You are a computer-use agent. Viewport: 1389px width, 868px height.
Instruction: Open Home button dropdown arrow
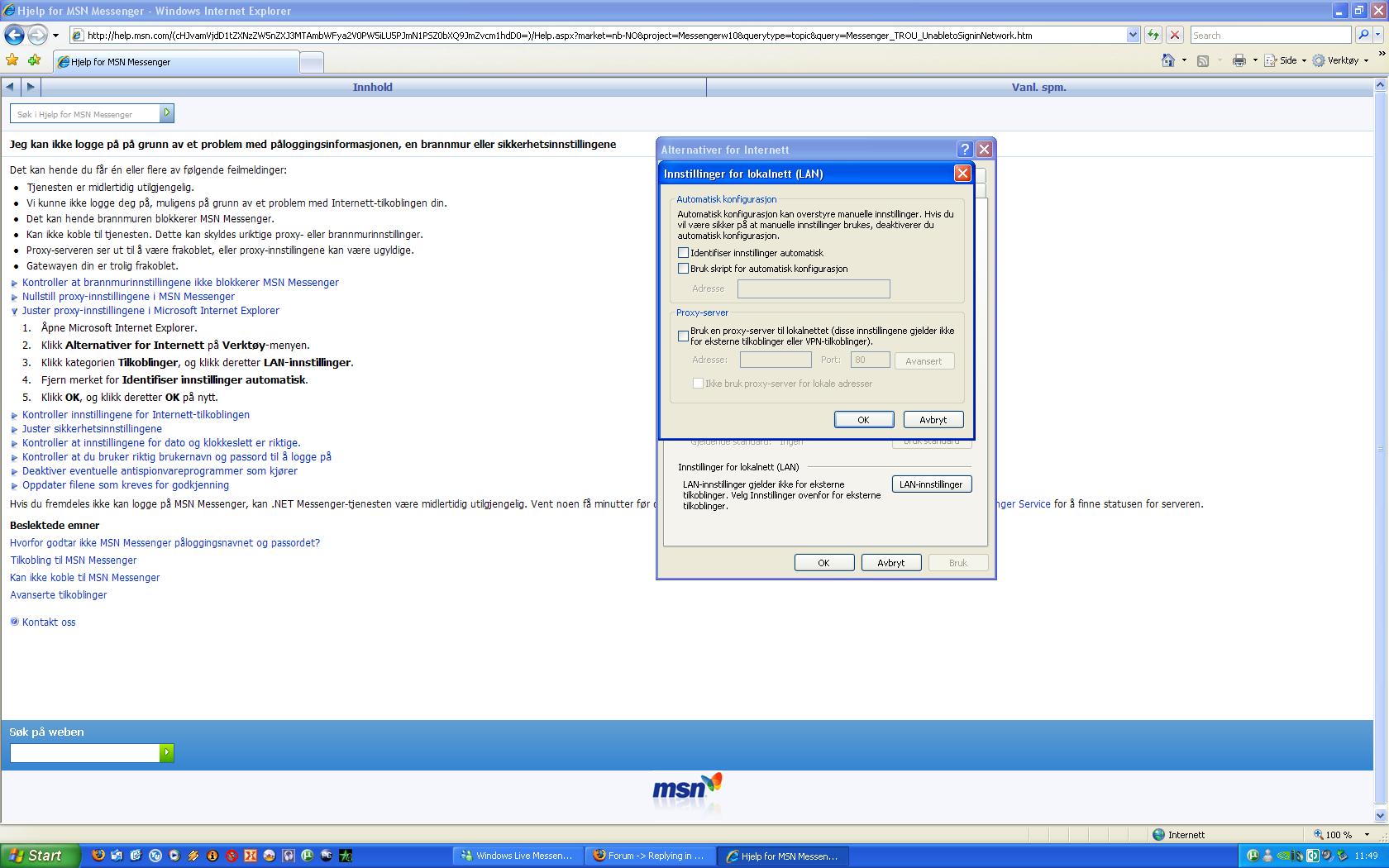1184,60
